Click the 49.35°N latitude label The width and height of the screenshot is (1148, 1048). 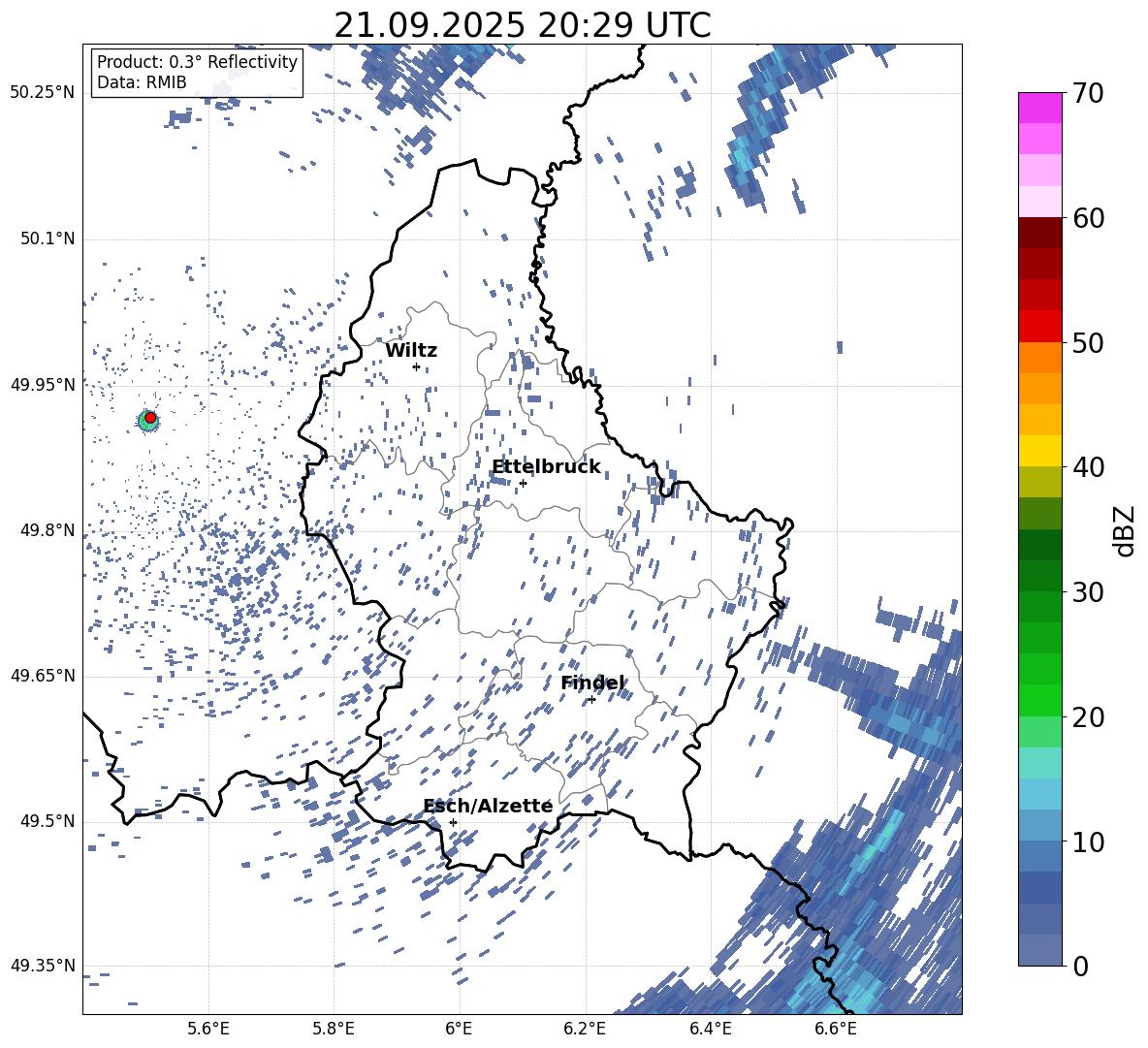(x=43, y=966)
